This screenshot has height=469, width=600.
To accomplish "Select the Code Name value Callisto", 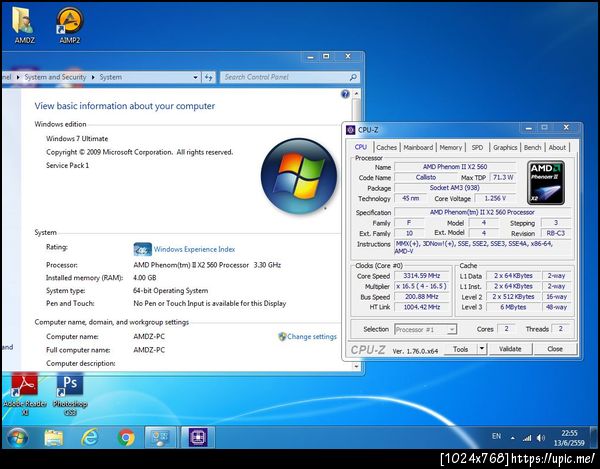I will pyautogui.click(x=426, y=178).
